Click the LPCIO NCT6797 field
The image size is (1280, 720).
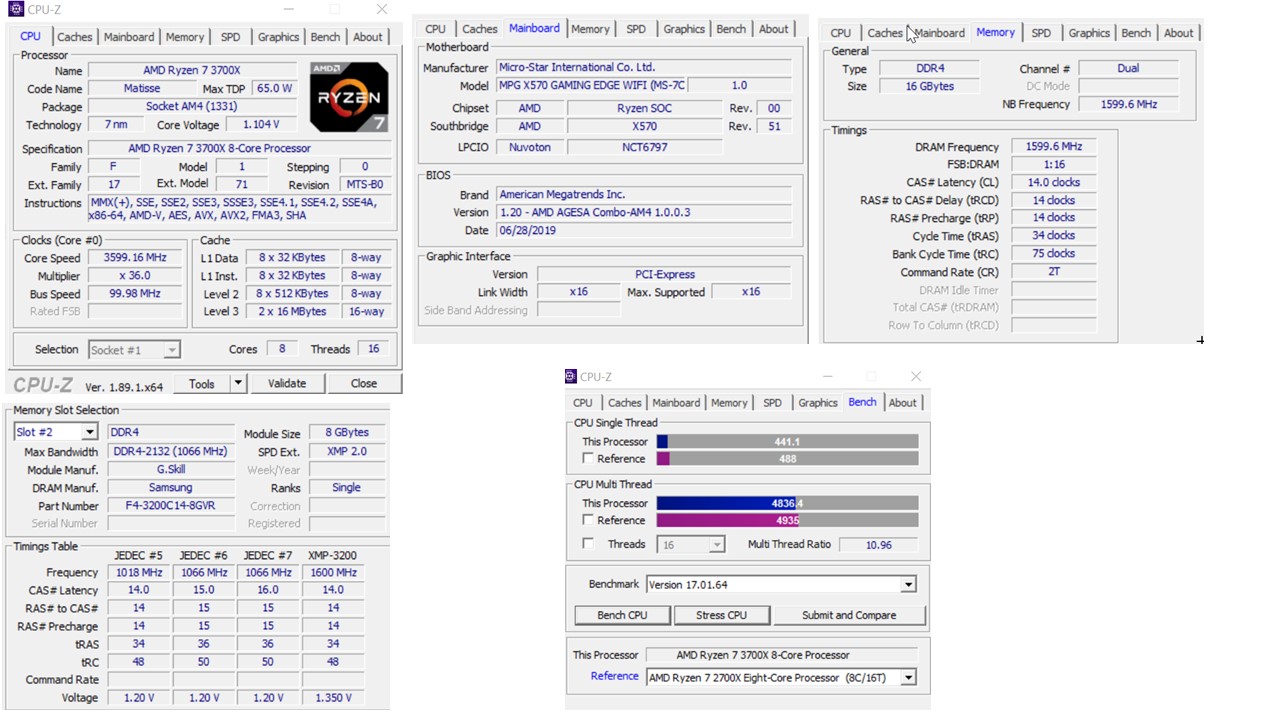644,147
